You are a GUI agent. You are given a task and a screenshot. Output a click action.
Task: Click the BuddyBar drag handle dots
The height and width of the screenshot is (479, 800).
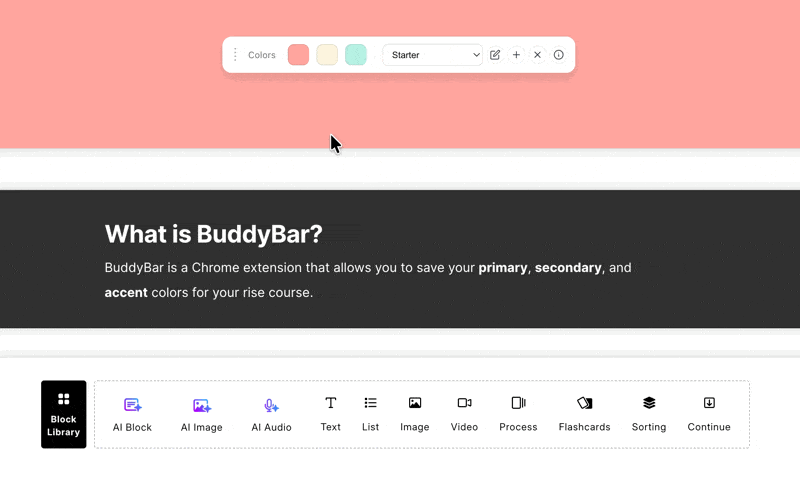click(235, 55)
